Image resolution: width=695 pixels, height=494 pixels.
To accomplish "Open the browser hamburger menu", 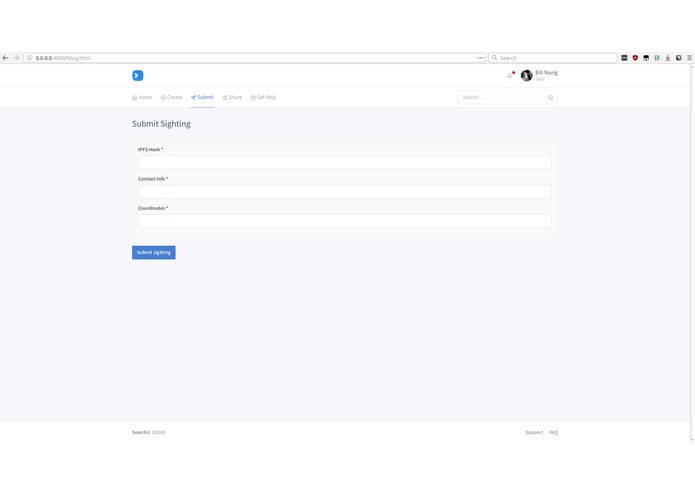I will 689,58.
